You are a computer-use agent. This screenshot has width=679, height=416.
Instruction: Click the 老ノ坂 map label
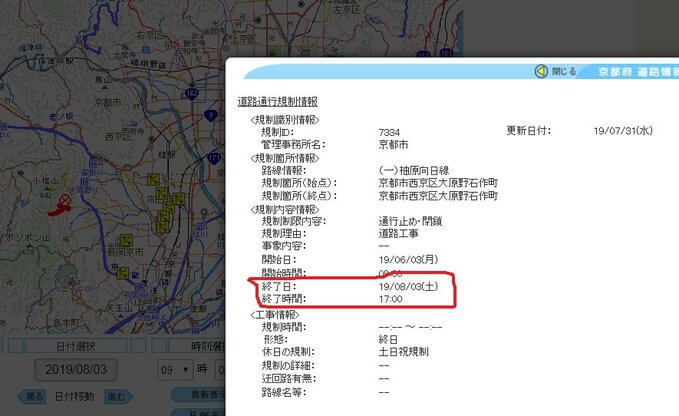[x=61, y=116]
